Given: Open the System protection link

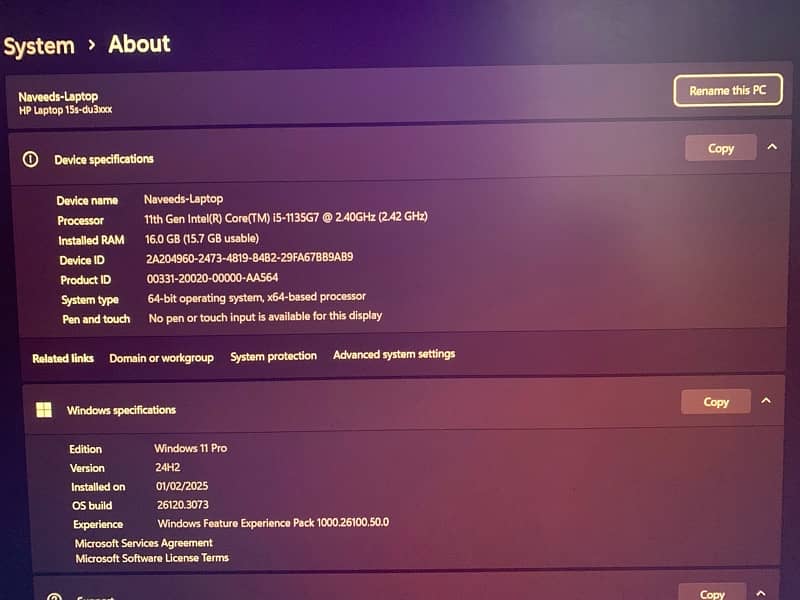Looking at the screenshot, I should [273, 356].
